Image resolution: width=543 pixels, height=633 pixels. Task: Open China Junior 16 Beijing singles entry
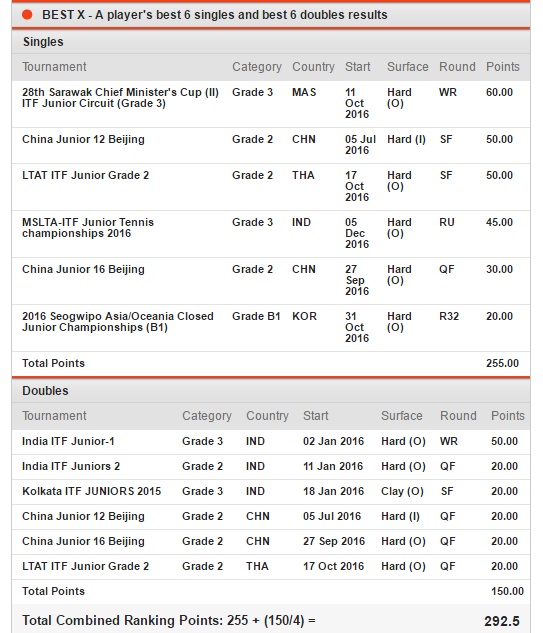(83, 269)
